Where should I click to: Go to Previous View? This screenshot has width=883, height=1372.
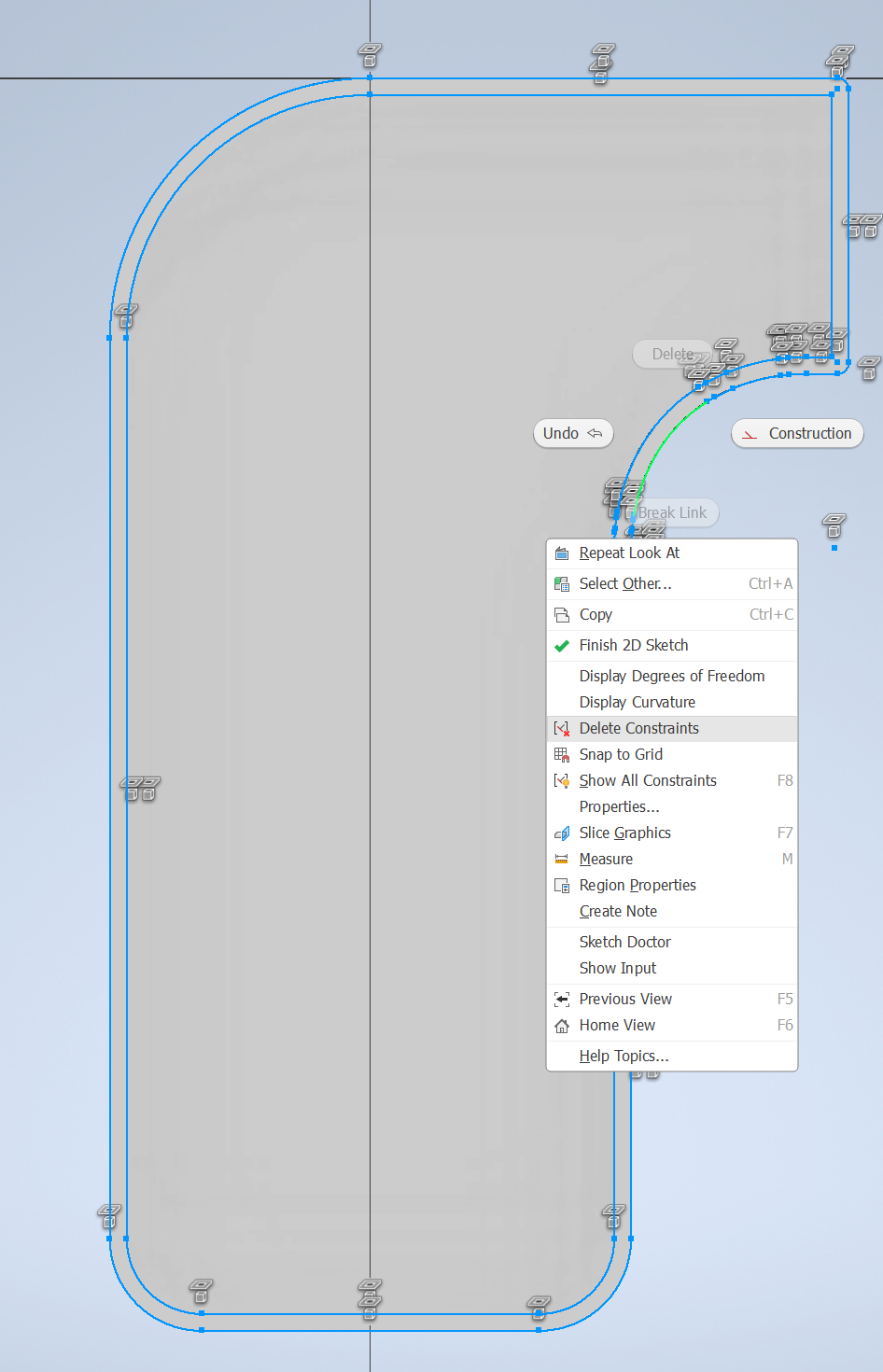coord(672,1000)
